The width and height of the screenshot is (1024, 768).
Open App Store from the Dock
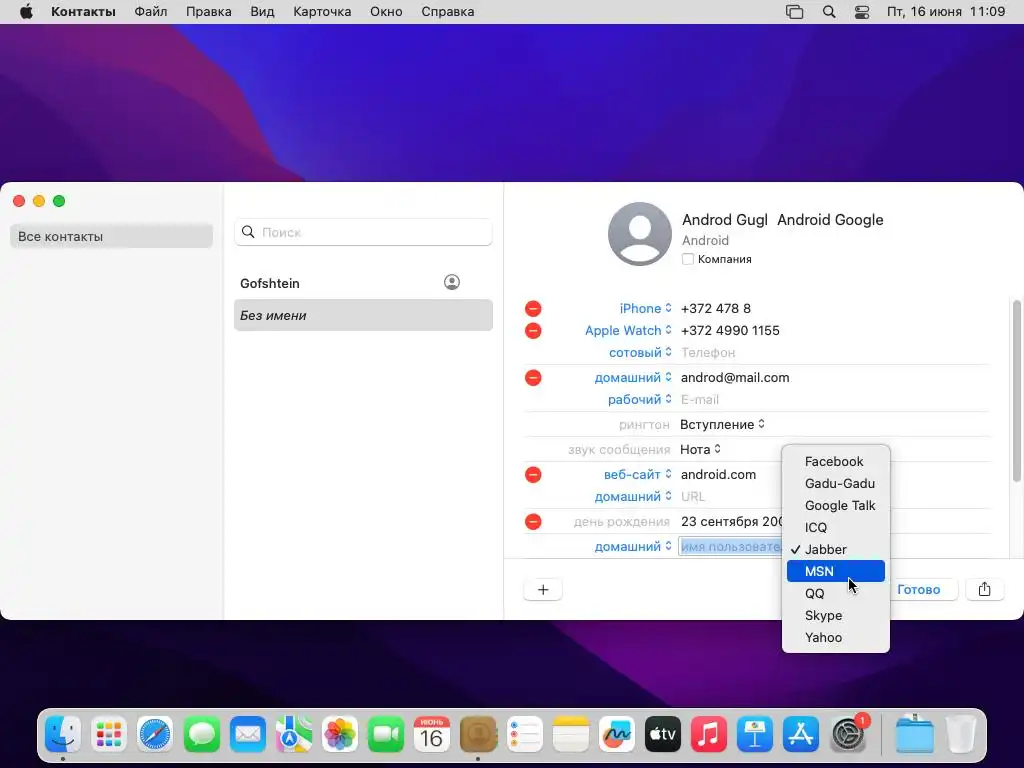[801, 734]
